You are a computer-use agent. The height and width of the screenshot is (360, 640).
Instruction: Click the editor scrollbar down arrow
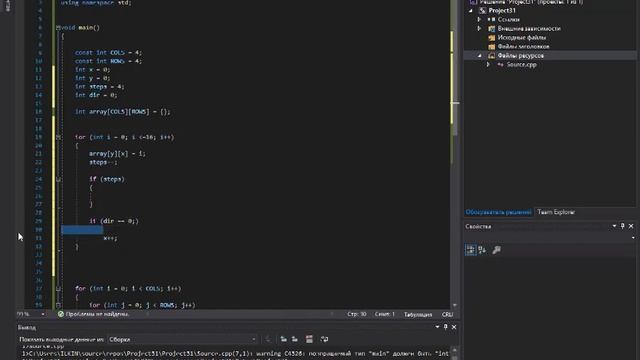(x=454, y=305)
